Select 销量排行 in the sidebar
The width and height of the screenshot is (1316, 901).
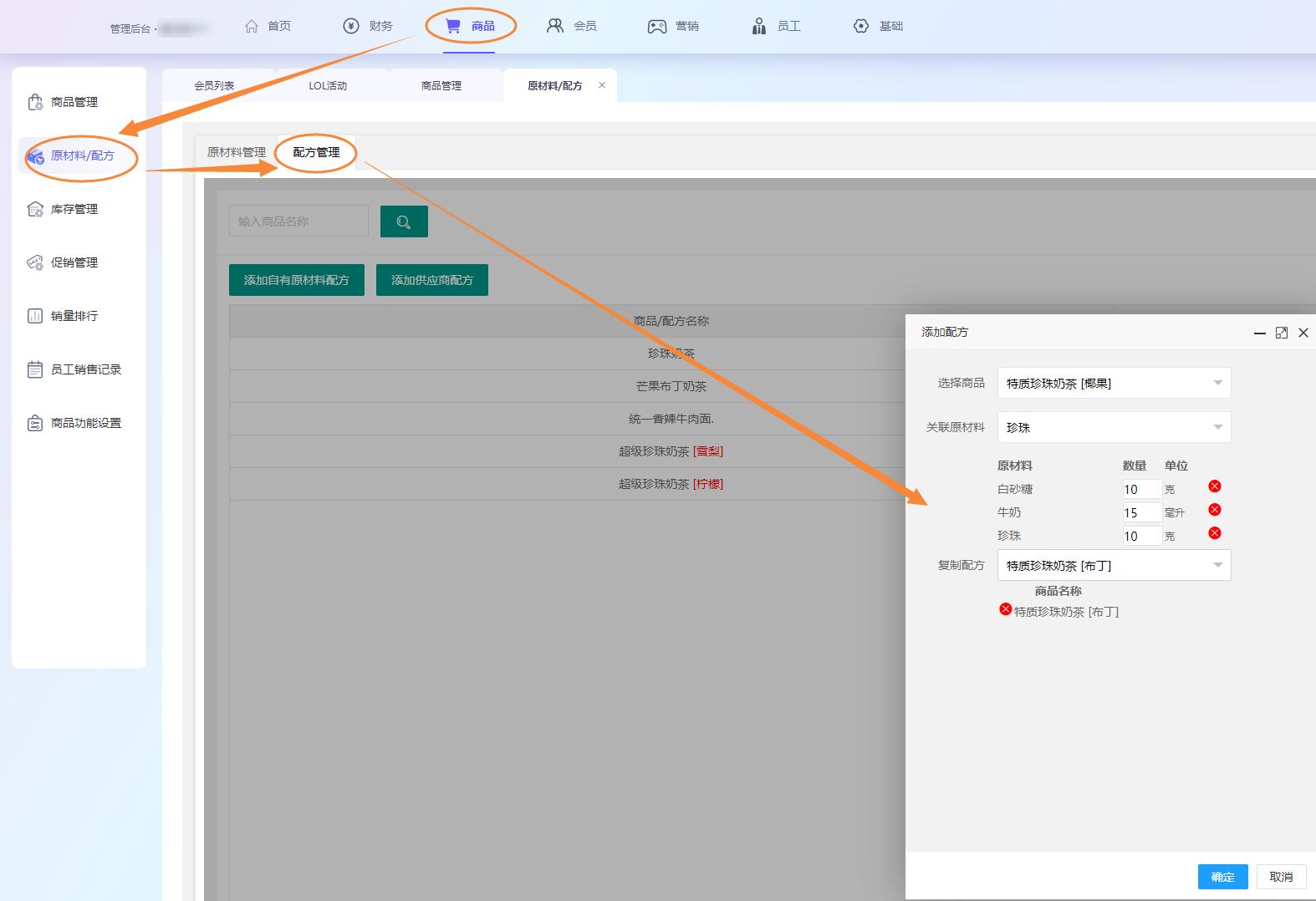click(74, 316)
